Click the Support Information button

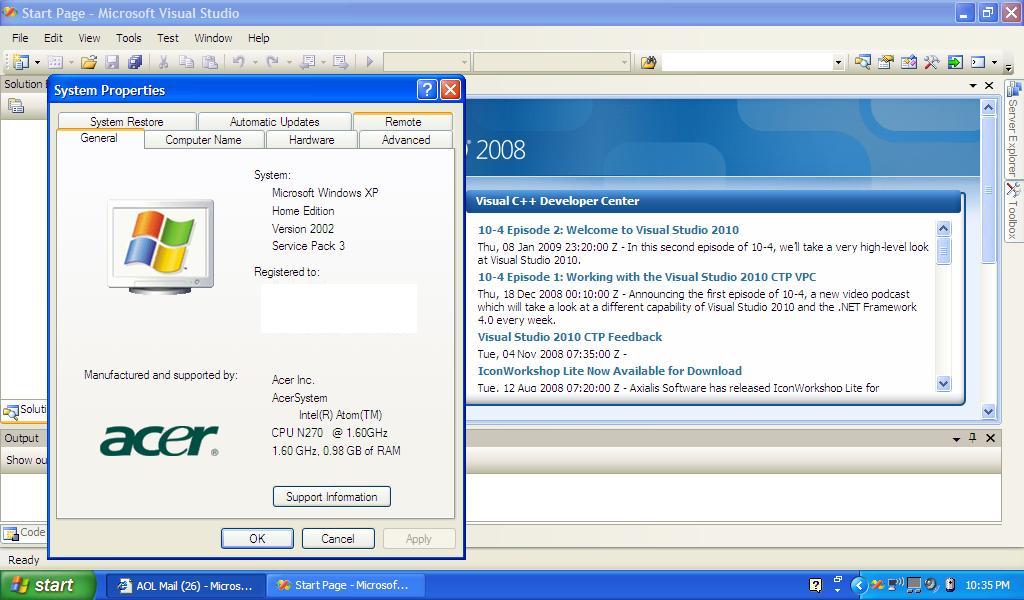coord(332,497)
